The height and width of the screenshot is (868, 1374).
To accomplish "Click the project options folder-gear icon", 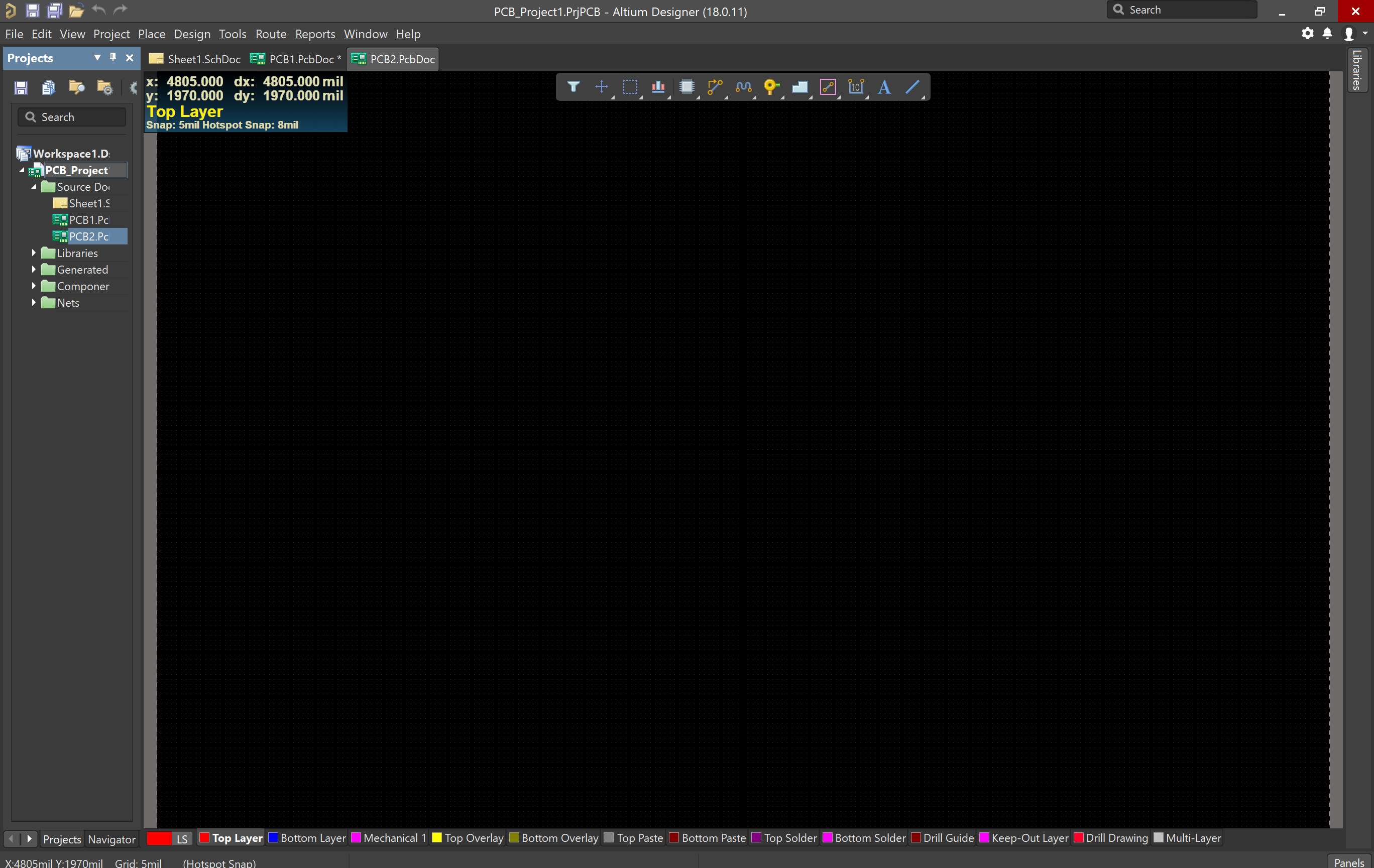I will pos(104,87).
